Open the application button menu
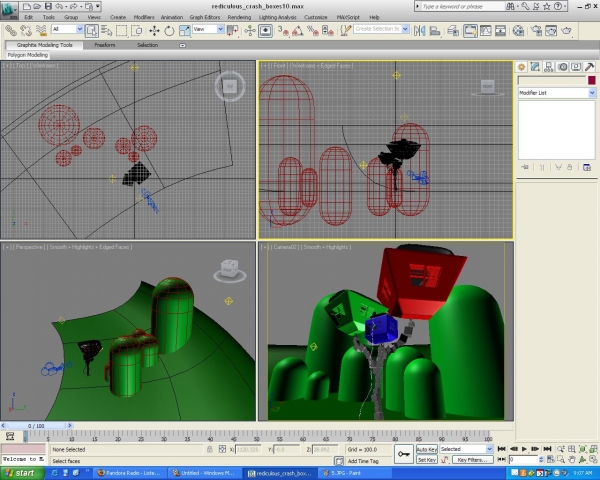Screen dimensions: 600x480 [x=9, y=10]
